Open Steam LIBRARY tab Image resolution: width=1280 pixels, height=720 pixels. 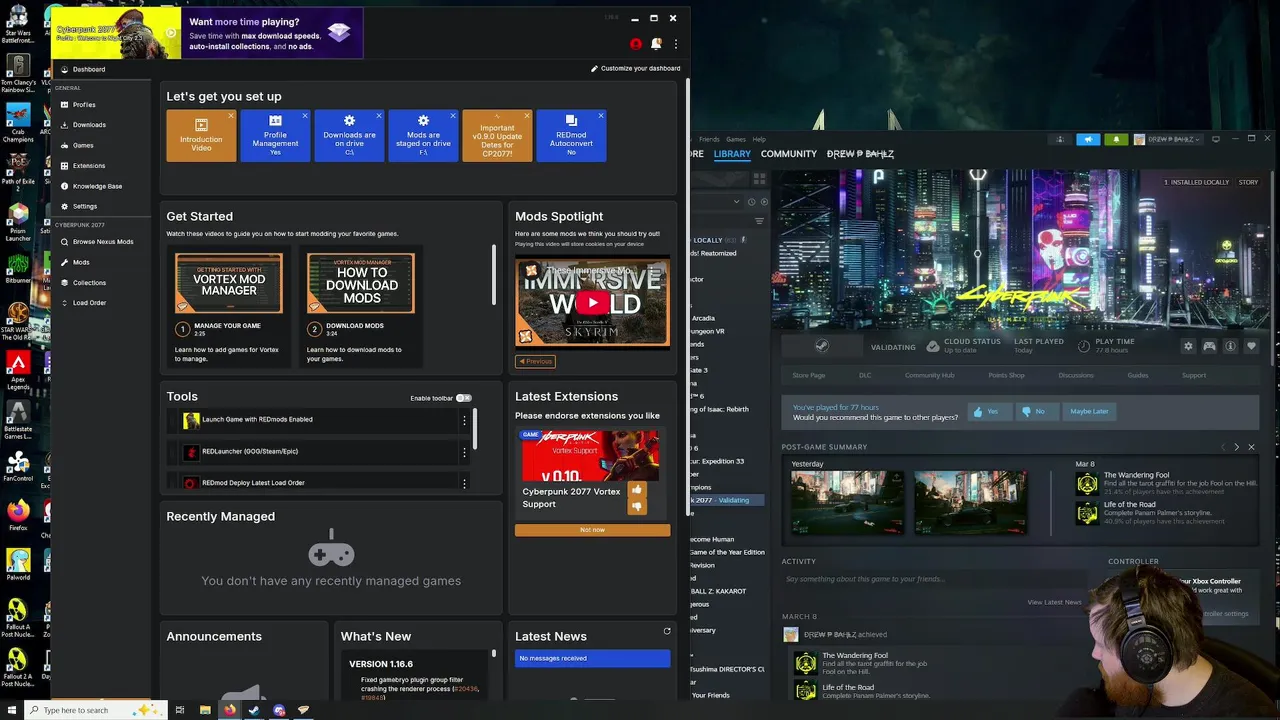coord(732,154)
